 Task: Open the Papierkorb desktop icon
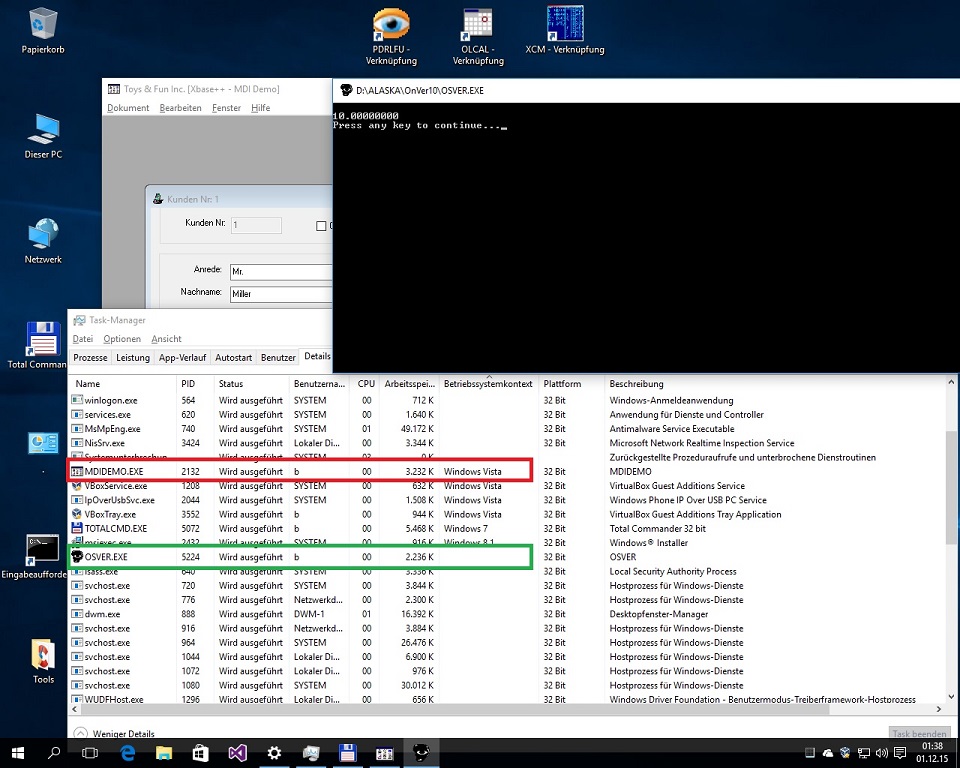43,31
